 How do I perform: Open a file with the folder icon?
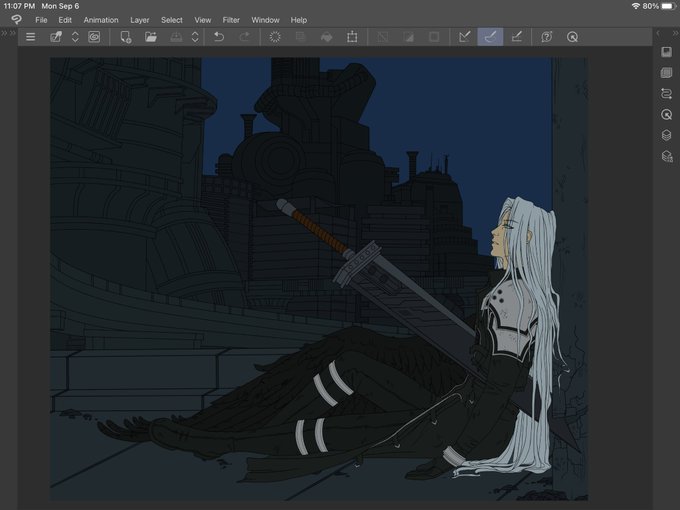tap(150, 37)
